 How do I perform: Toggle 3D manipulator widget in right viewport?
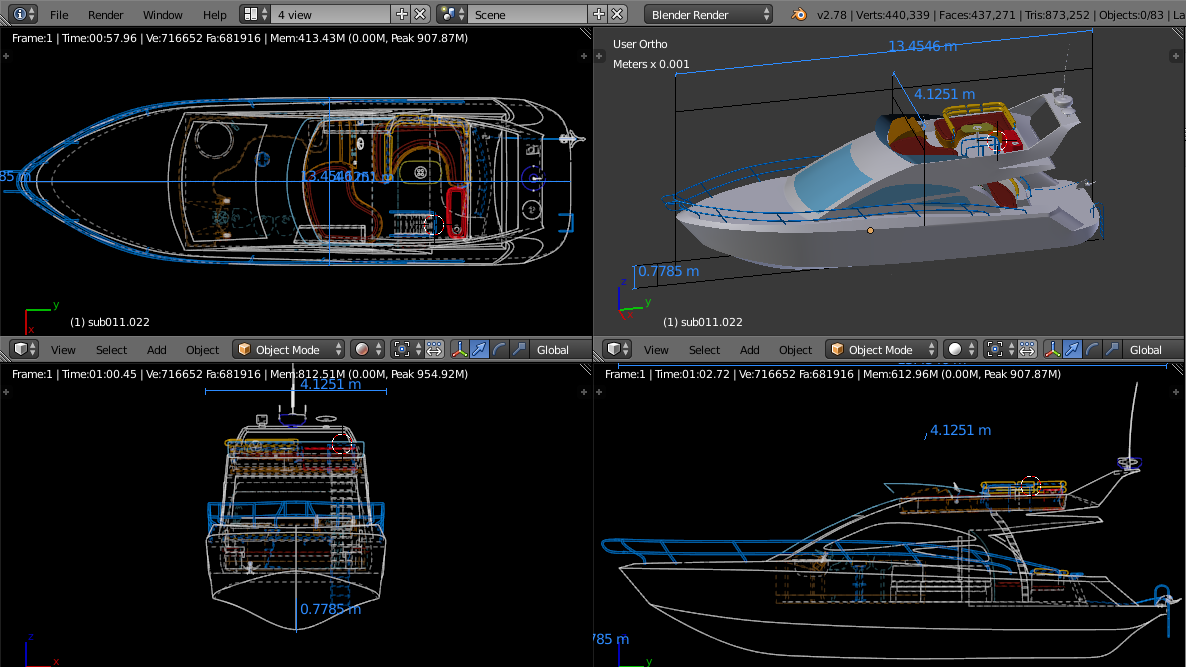[x=1052, y=349]
